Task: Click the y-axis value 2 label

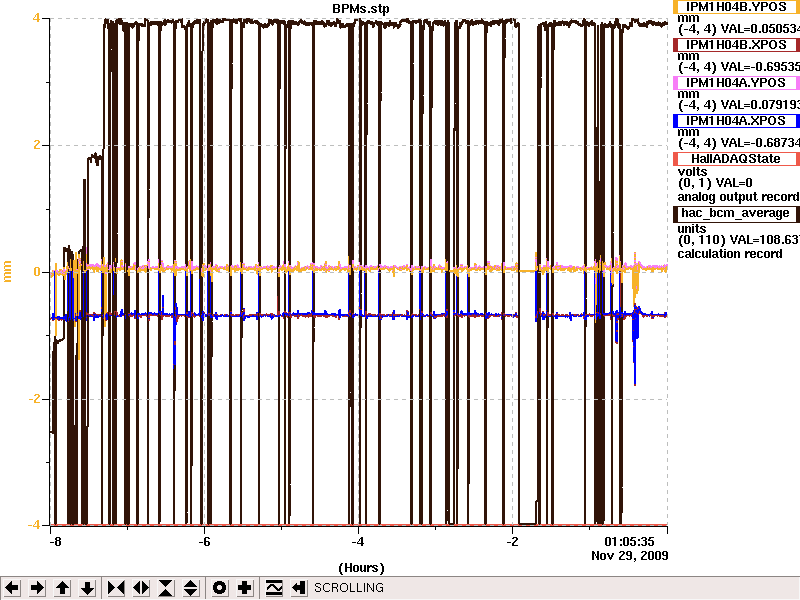Action: pos(37,145)
